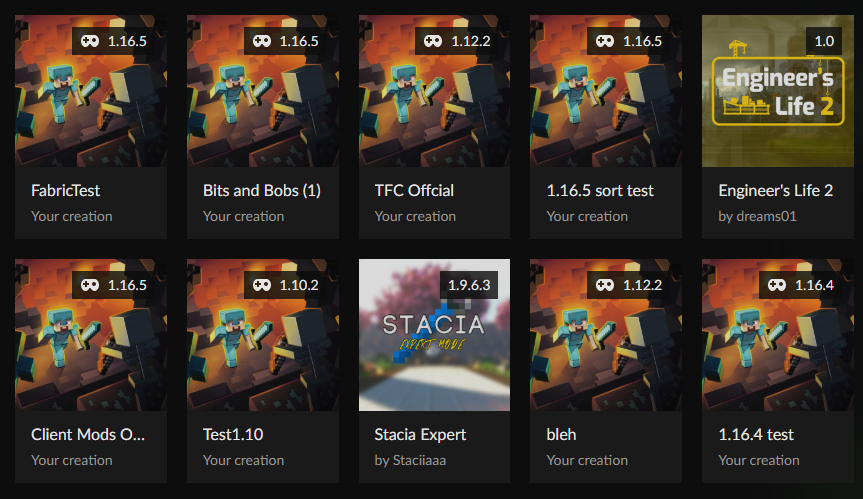Select the FabricTest modpack title
The image size is (863, 499).
(x=65, y=190)
